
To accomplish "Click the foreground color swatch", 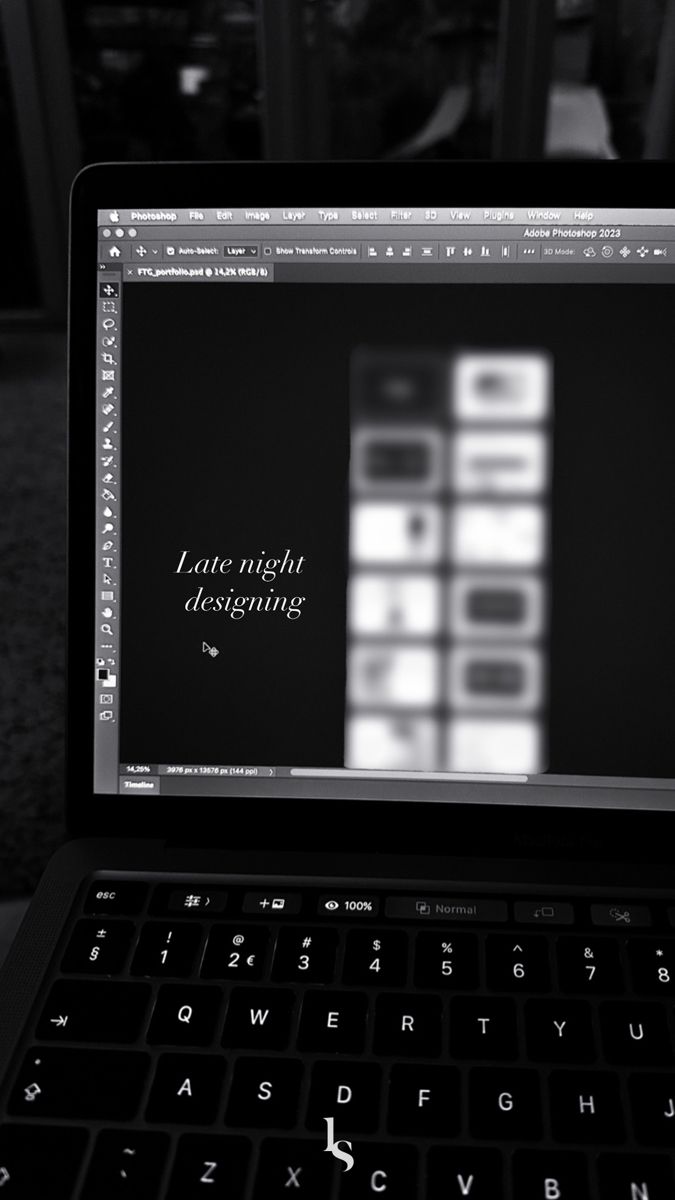I will click(103, 676).
